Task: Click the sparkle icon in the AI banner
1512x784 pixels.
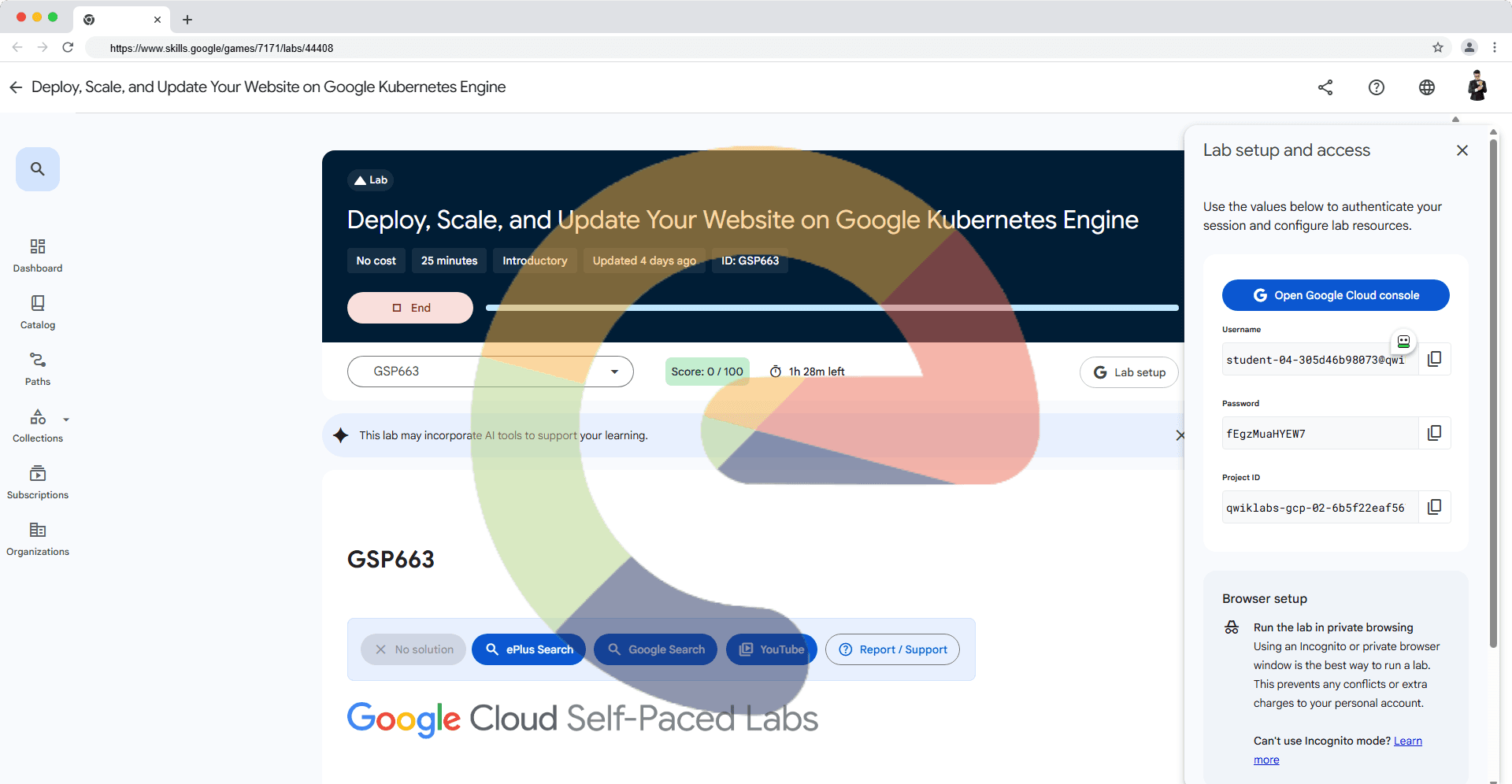Action: [x=340, y=435]
